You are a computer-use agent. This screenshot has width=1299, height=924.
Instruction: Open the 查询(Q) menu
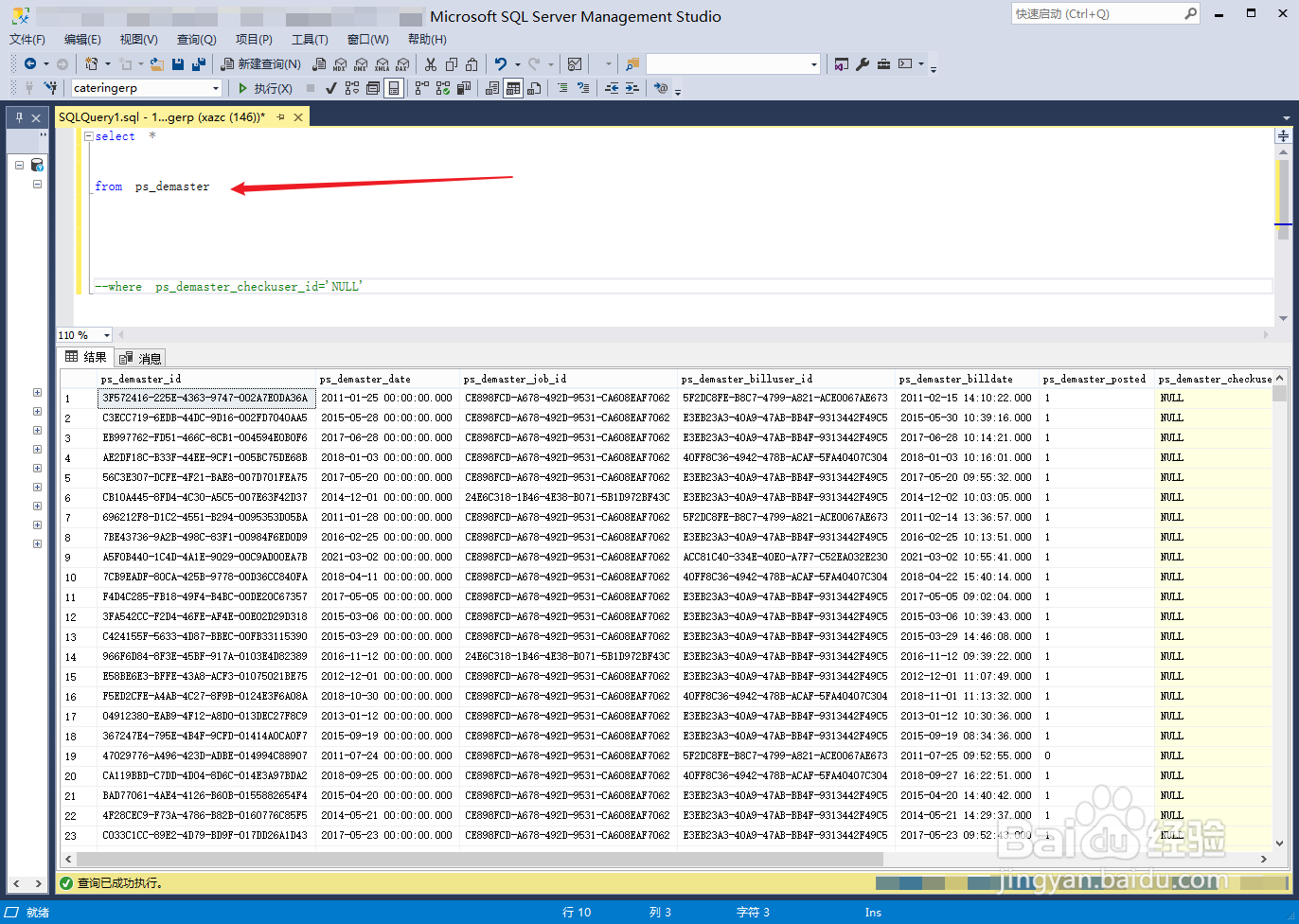pos(196,39)
